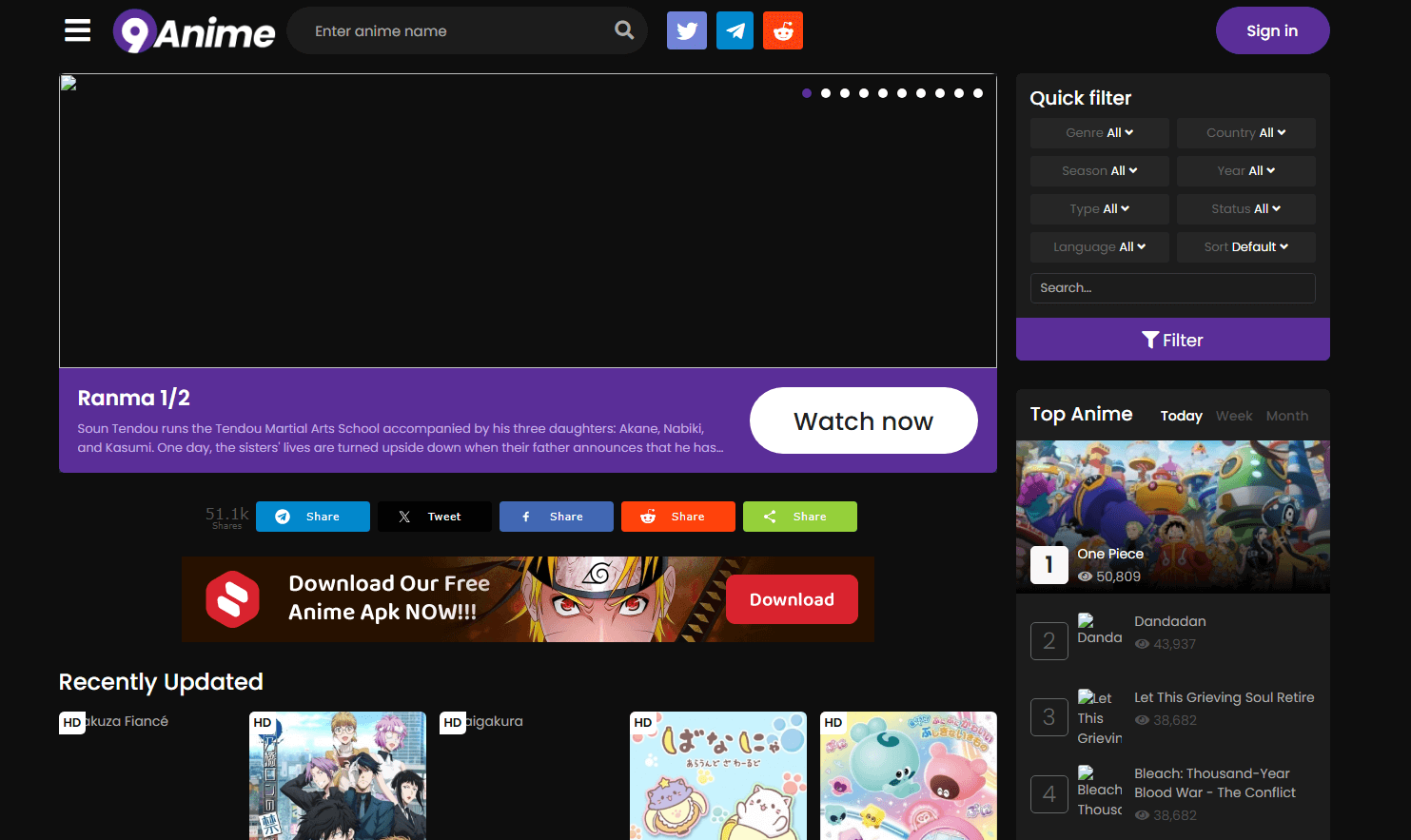Open the Year filter dropdown
The width and height of the screenshot is (1411, 840).
click(x=1245, y=171)
